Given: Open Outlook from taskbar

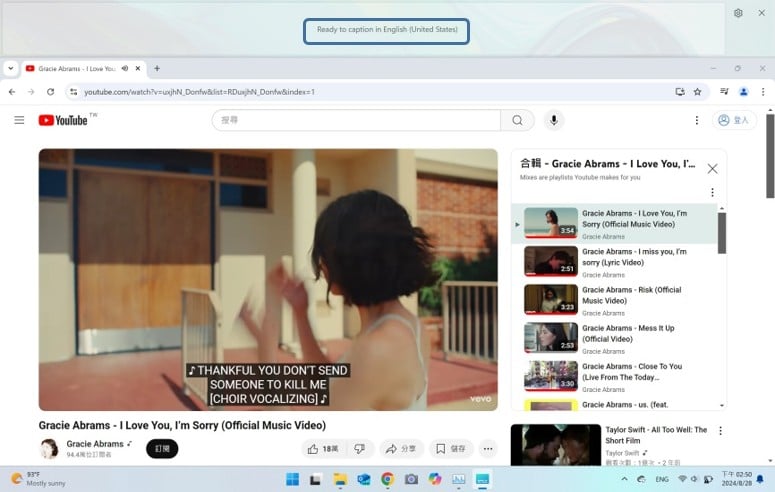Looking at the screenshot, I should 363,479.
